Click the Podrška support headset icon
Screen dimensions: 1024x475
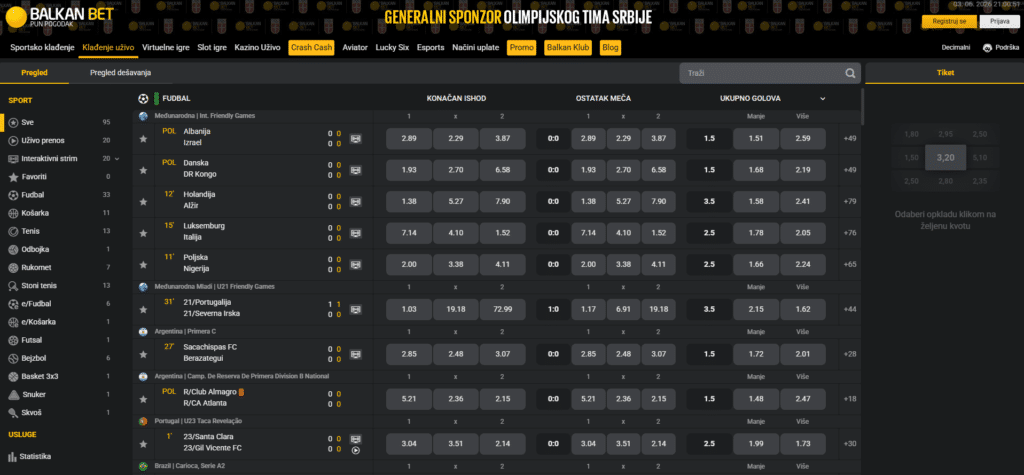point(987,48)
